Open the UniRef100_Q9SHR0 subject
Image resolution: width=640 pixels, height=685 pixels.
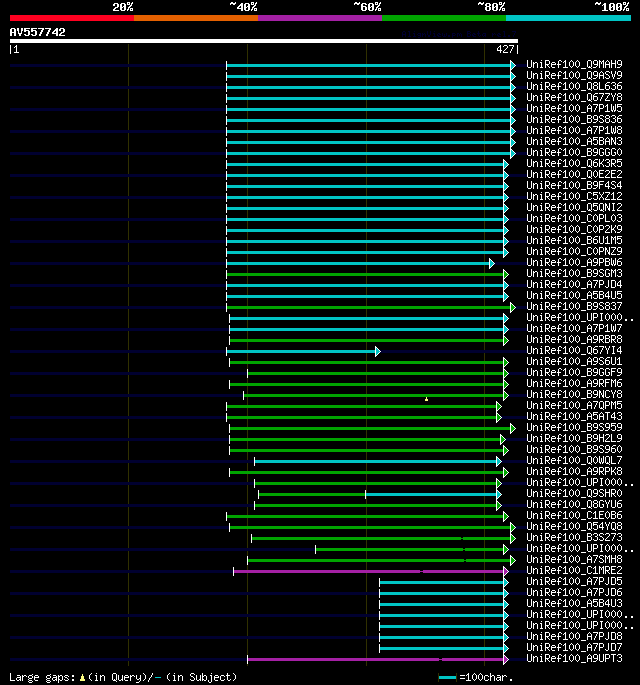point(574,493)
